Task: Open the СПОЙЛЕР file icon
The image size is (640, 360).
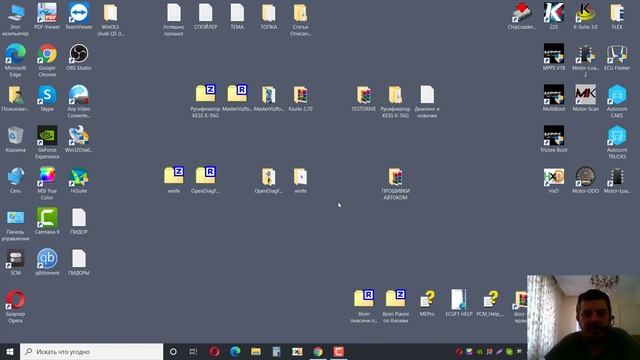Action: click(205, 13)
